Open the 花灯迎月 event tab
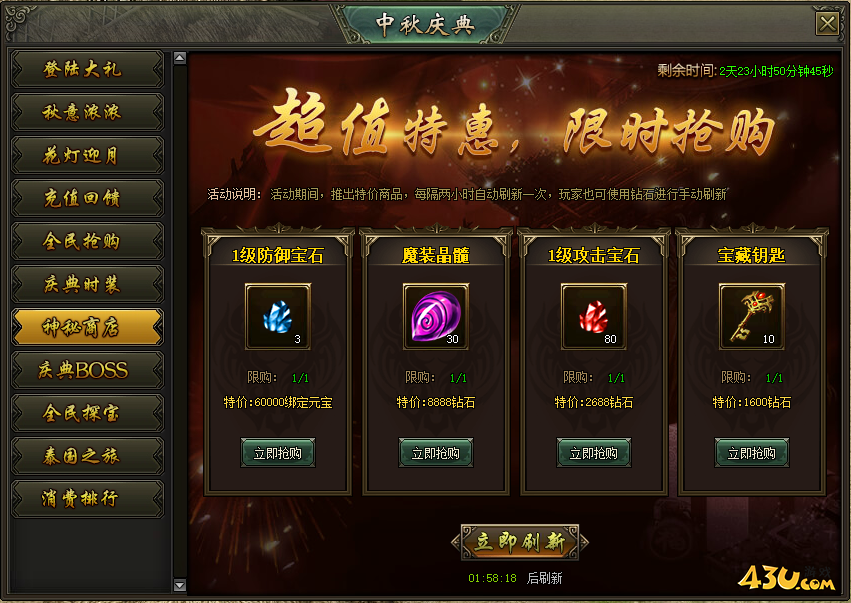This screenshot has height=603, width=851. pos(87,155)
